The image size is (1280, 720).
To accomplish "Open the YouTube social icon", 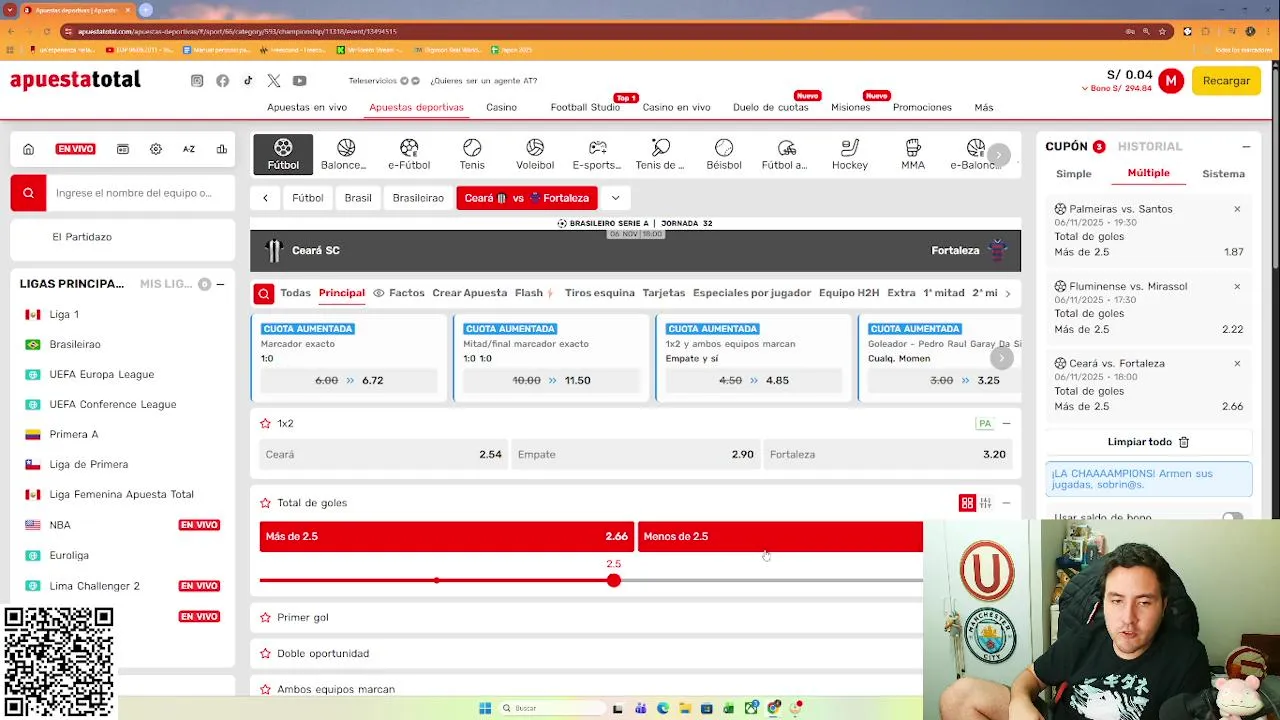I will (x=300, y=81).
